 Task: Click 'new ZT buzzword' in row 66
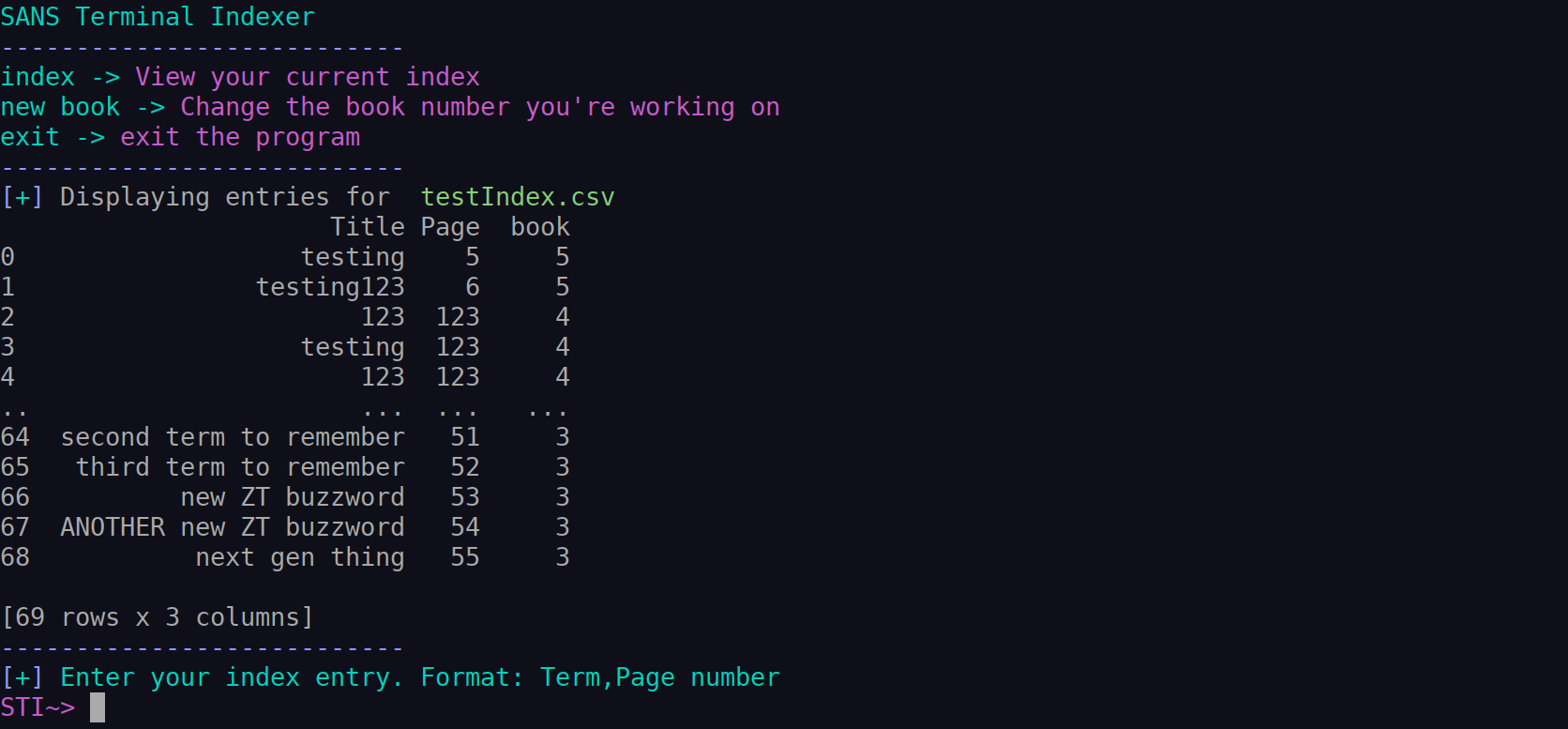[293, 497]
